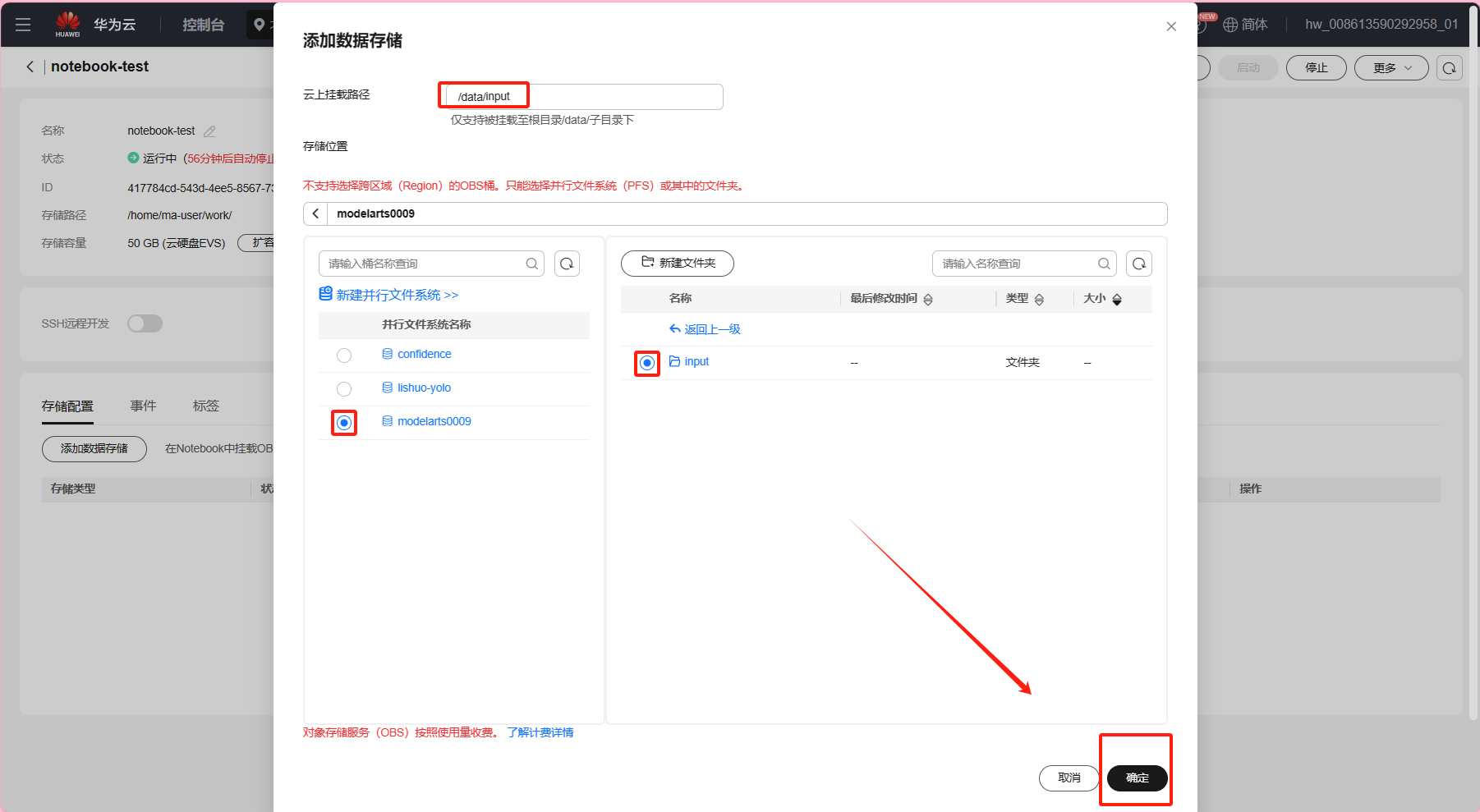Click the back chevron beside modelarts0009 breadcrumb
This screenshot has width=1480, height=812.
315,213
